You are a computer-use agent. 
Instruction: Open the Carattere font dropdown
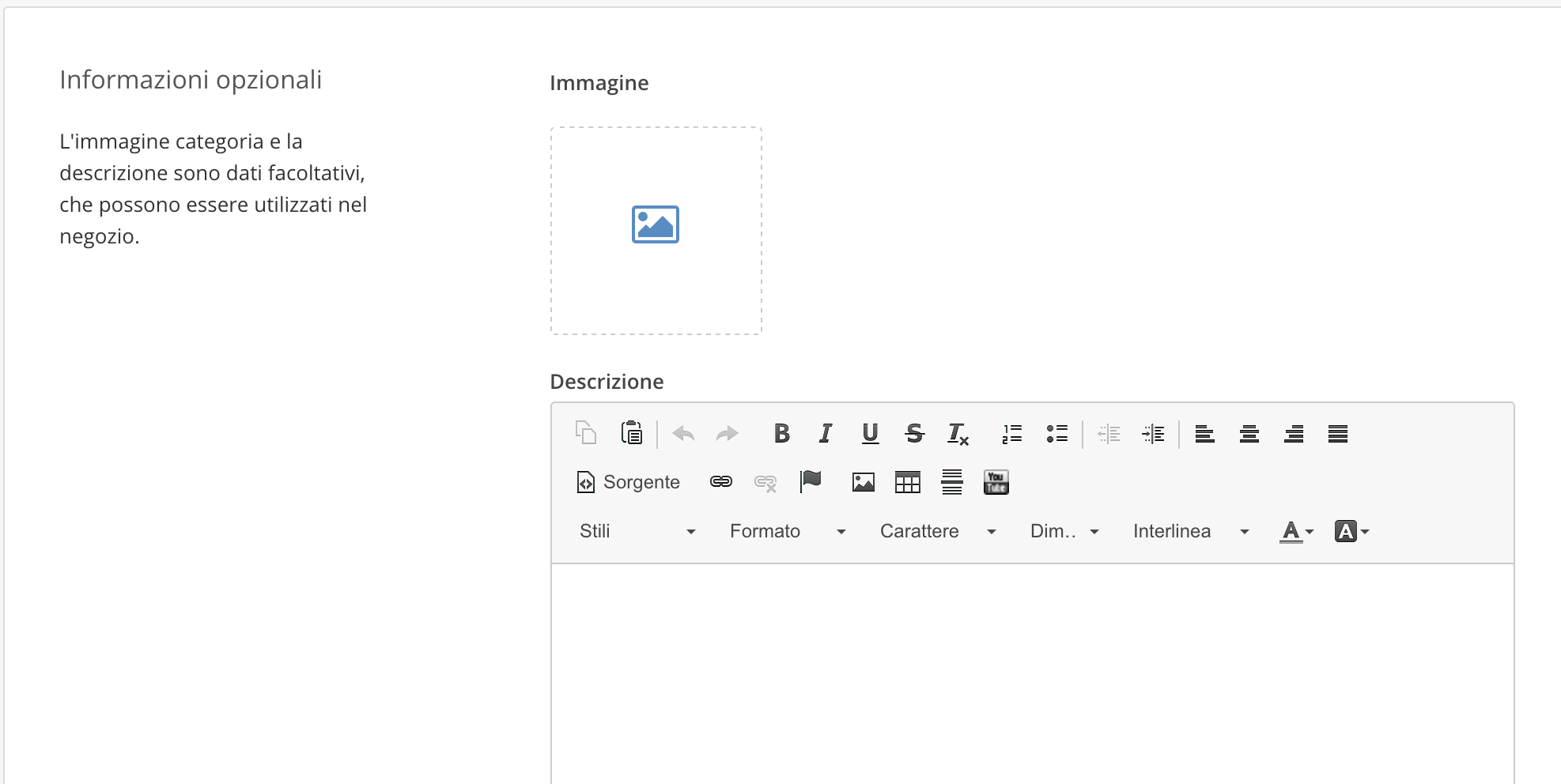pos(937,531)
